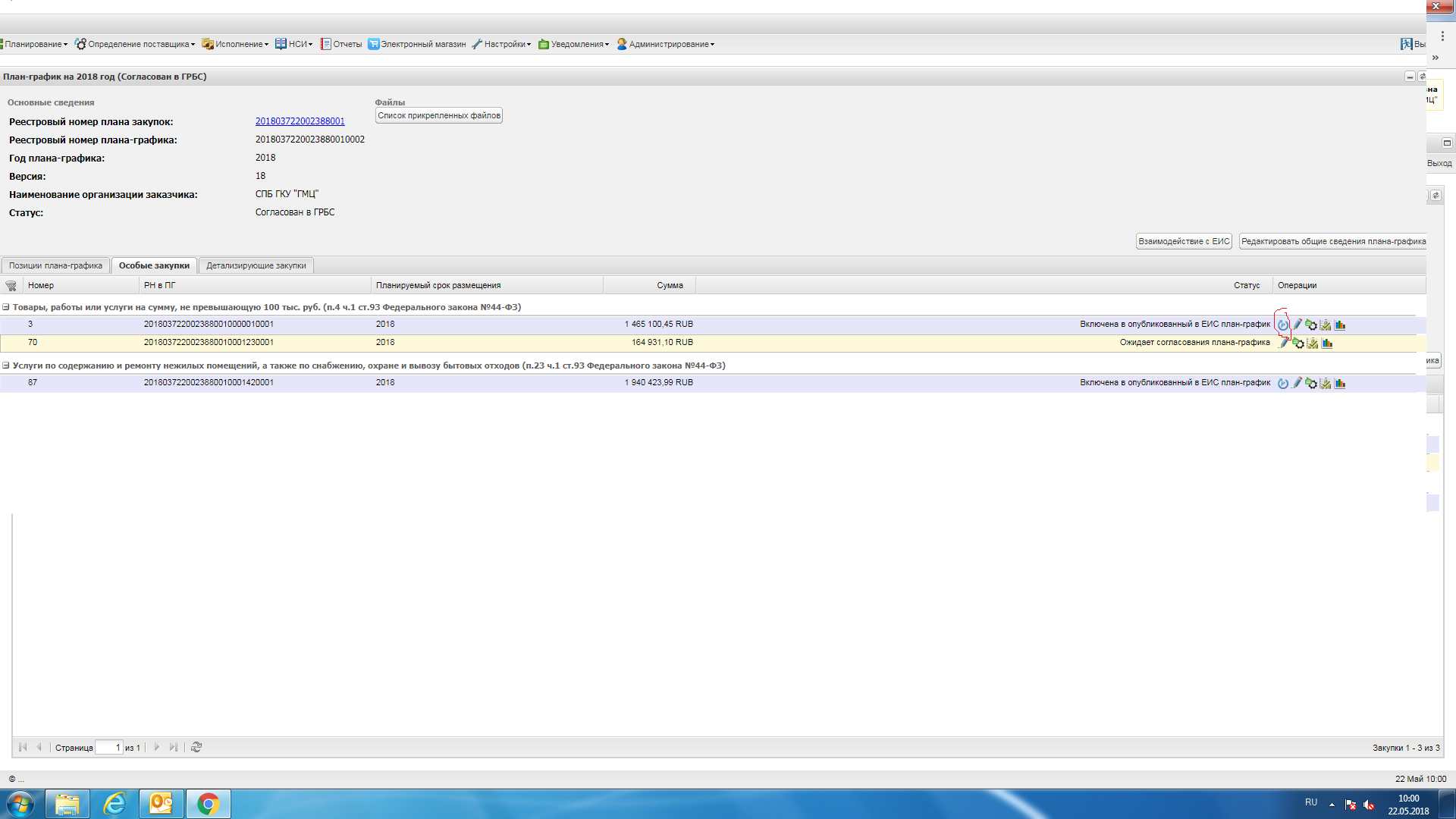Click the filter icon in the table header
Screen dimensions: 1456x819
click(11, 286)
